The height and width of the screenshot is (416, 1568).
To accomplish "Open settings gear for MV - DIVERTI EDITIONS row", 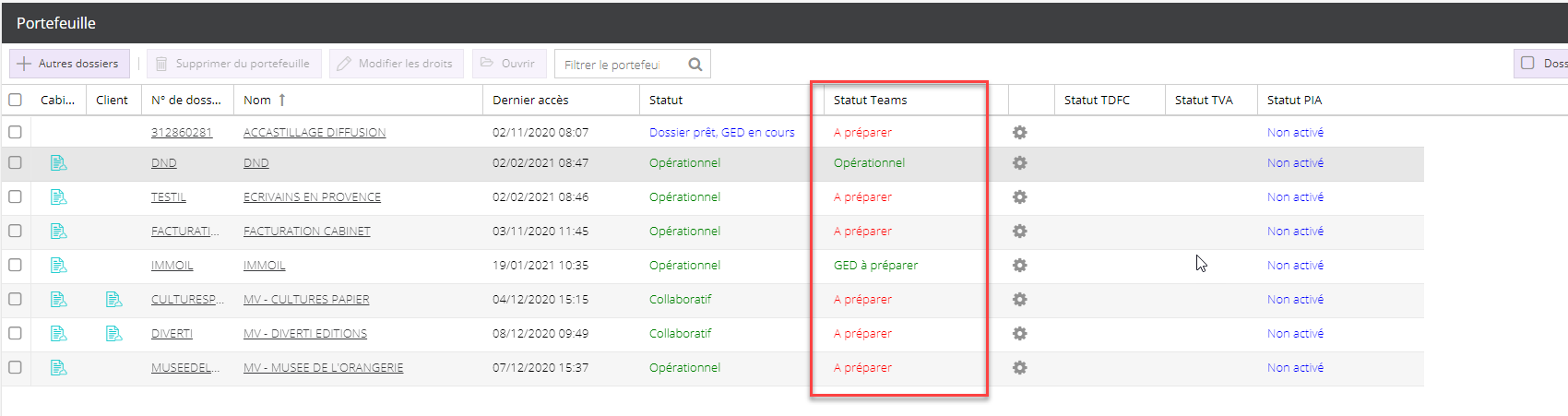I will tap(1019, 334).
